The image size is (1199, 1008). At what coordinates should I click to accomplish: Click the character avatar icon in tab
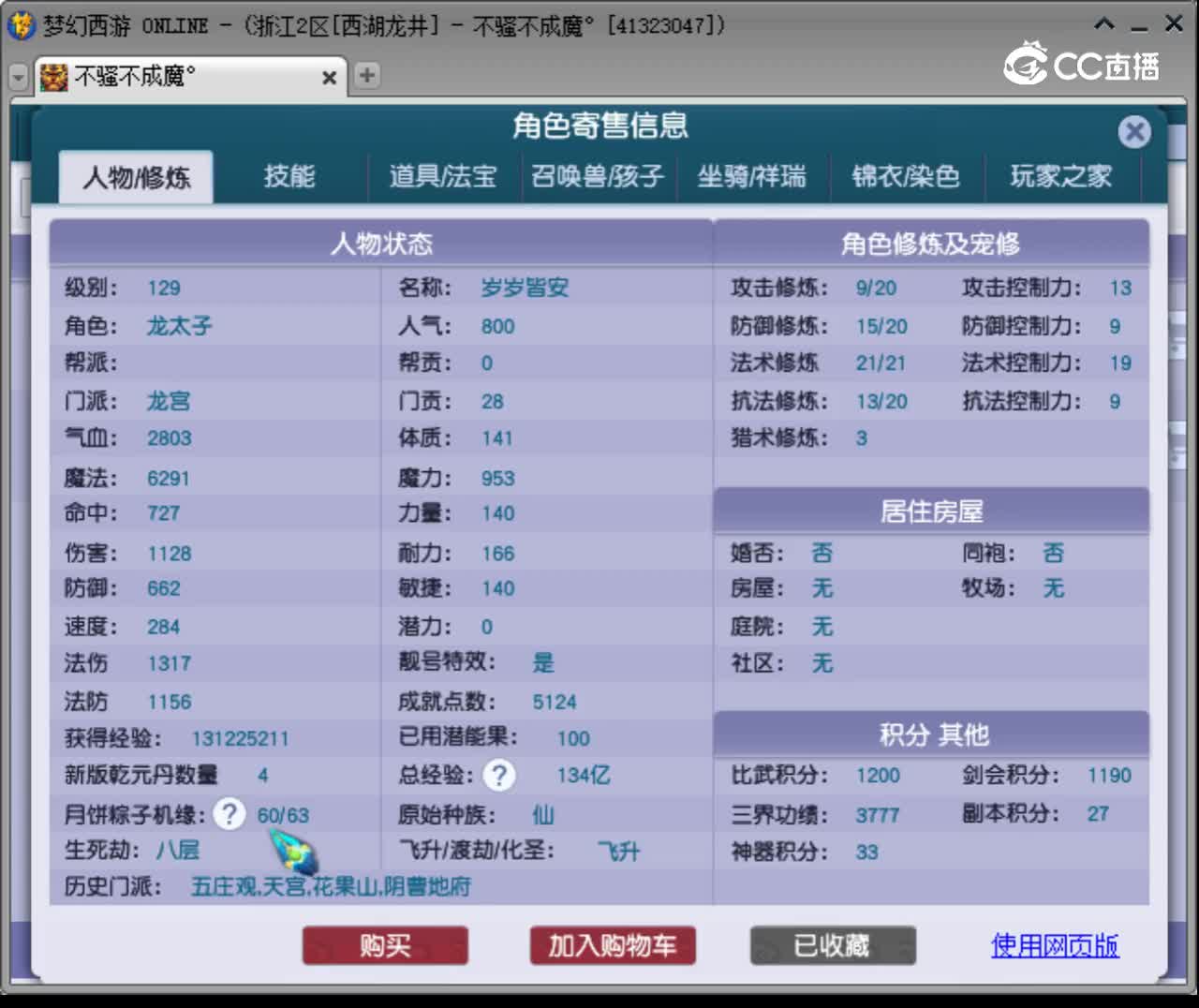[54, 77]
